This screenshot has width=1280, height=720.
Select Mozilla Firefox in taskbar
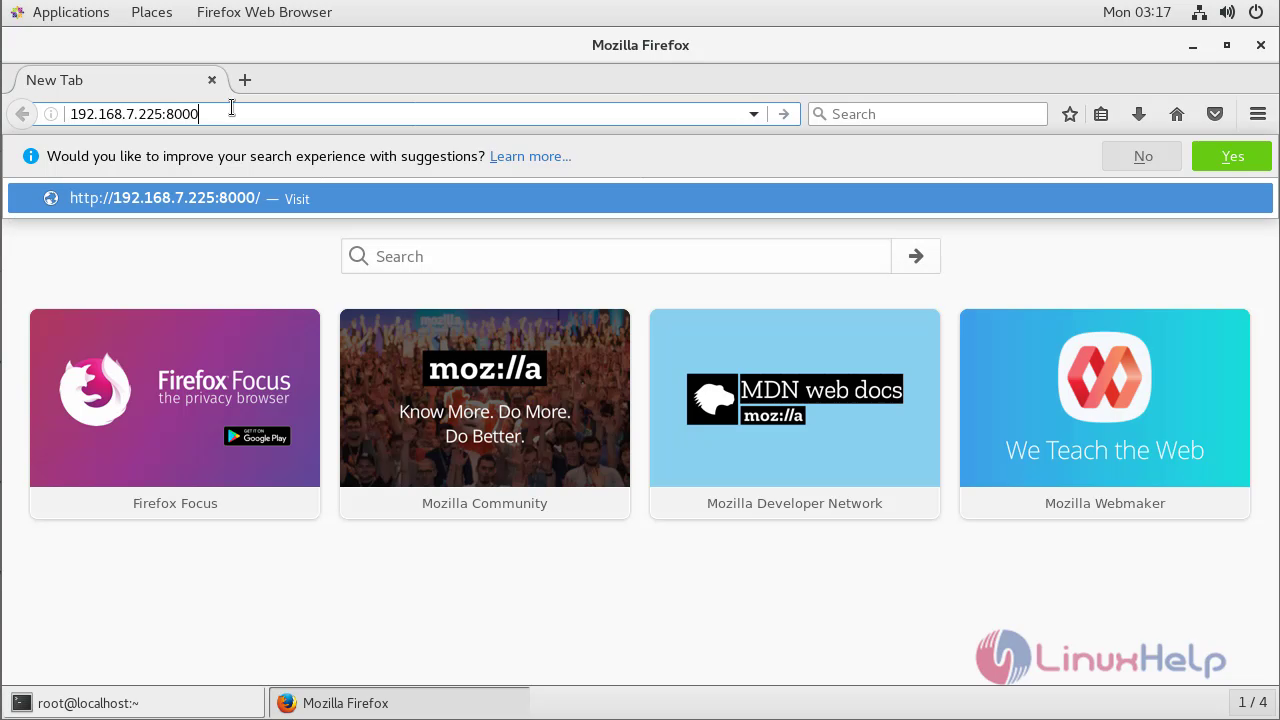(399, 703)
